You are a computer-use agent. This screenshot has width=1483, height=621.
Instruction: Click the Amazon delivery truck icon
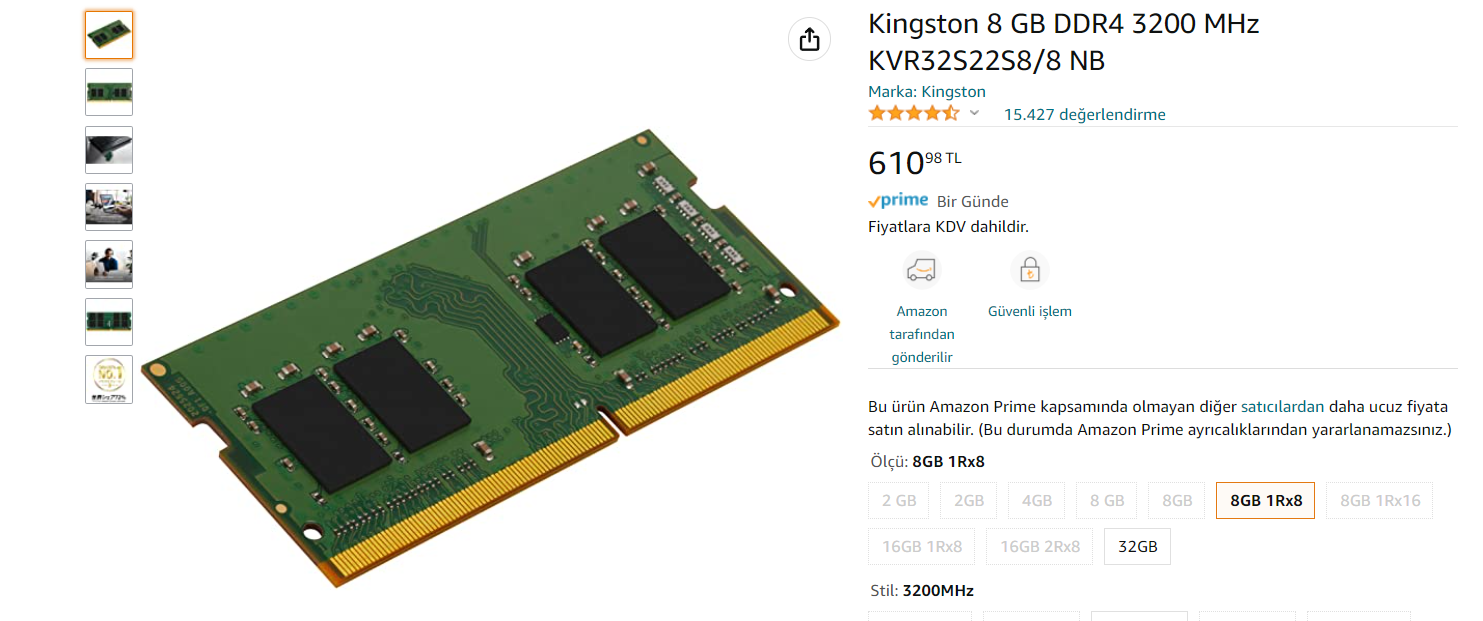pyautogui.click(x=921, y=271)
